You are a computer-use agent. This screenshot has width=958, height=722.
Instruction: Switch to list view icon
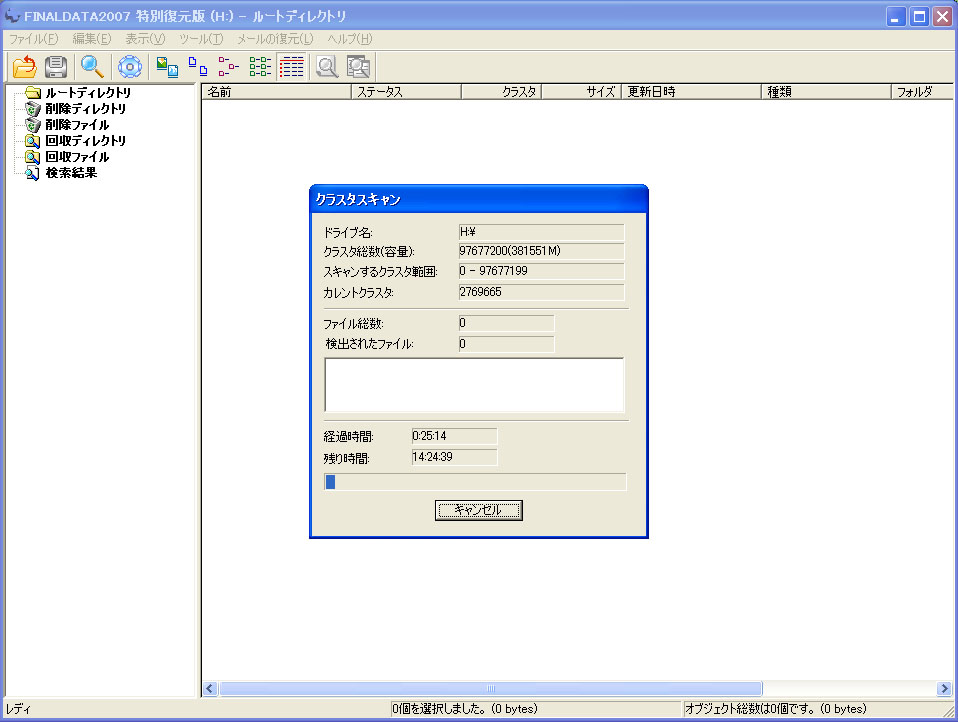point(260,67)
